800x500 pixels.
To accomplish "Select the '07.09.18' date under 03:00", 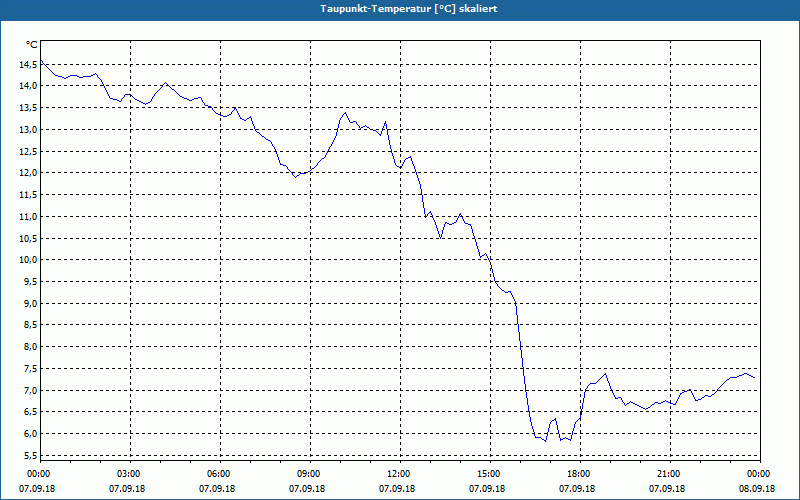I will [127, 489].
